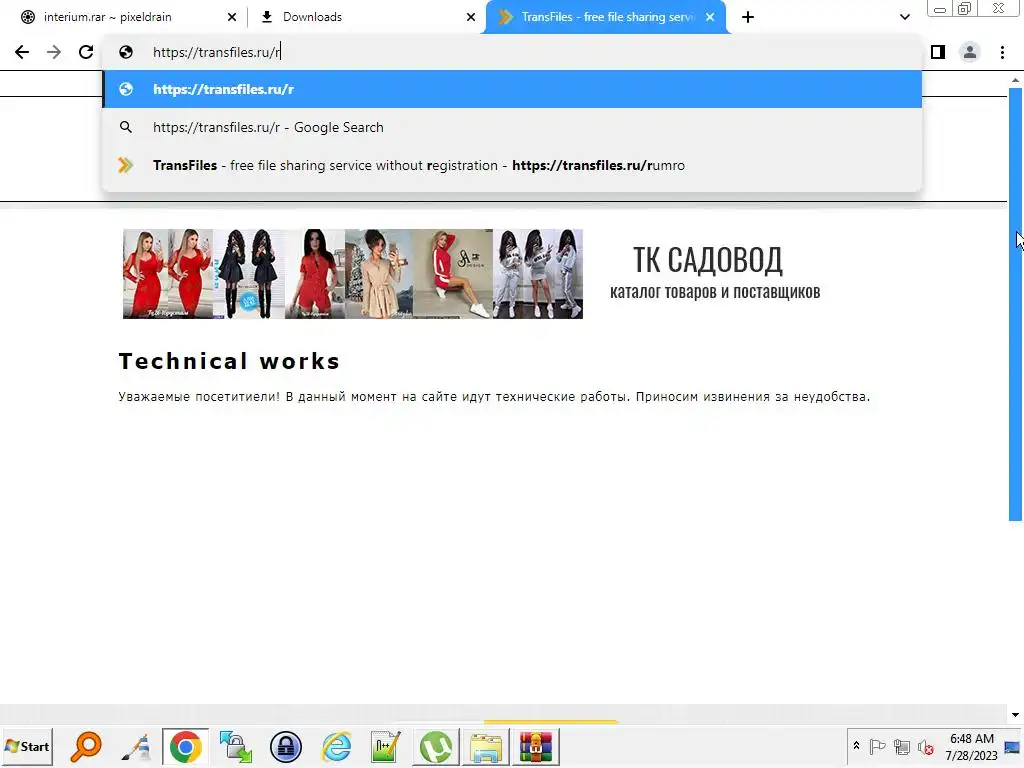Open the padlock security app icon
Image resolution: width=1024 pixels, height=768 pixels.
pos(285,746)
